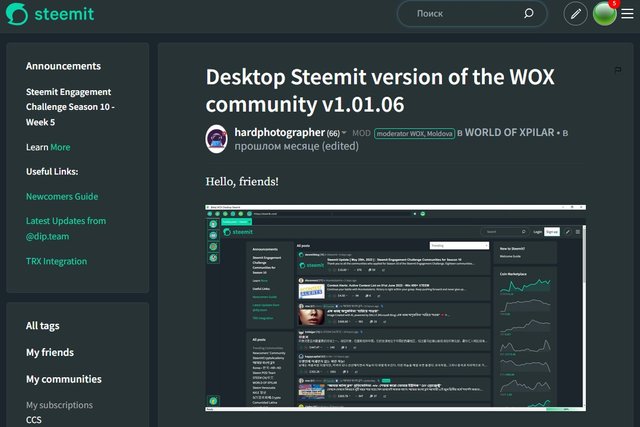Image resolution: width=640 pixels, height=427 pixels.
Task: Flag this post with the flag icon
Action: (618, 70)
